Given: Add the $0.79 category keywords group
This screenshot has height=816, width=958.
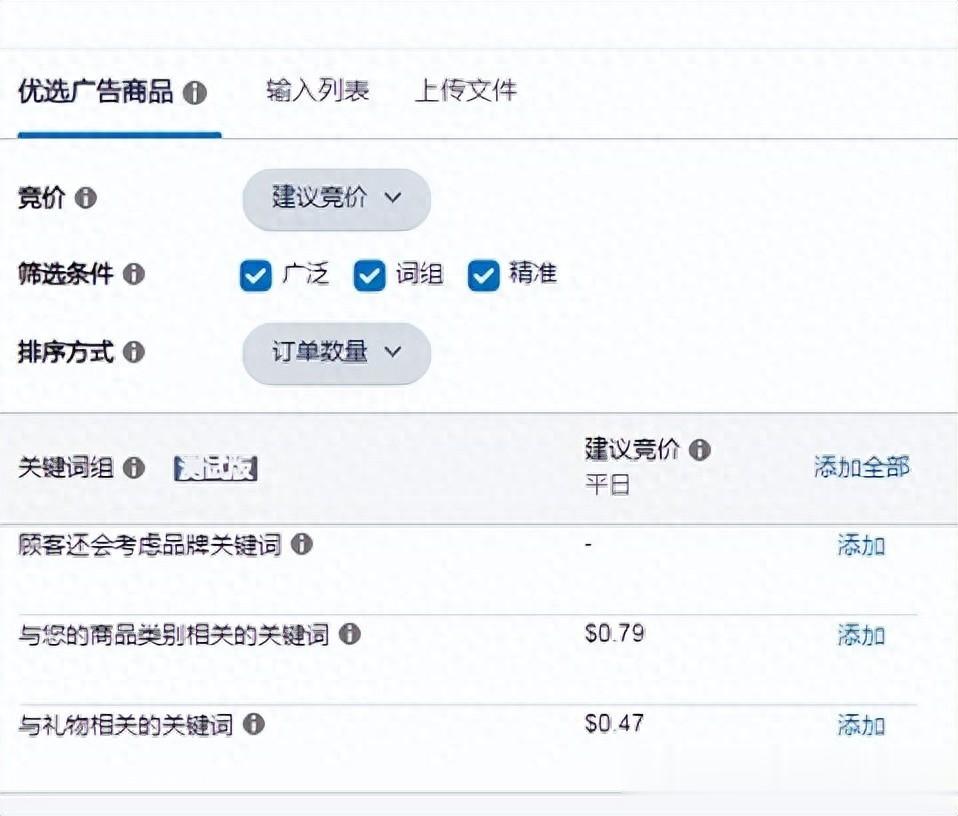Looking at the screenshot, I should (x=861, y=635).
